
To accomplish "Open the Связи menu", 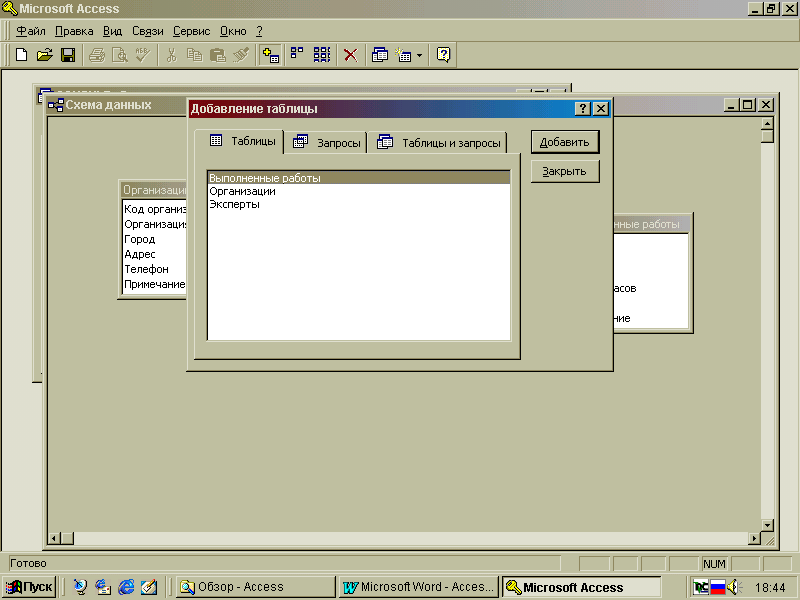I will click(147, 31).
